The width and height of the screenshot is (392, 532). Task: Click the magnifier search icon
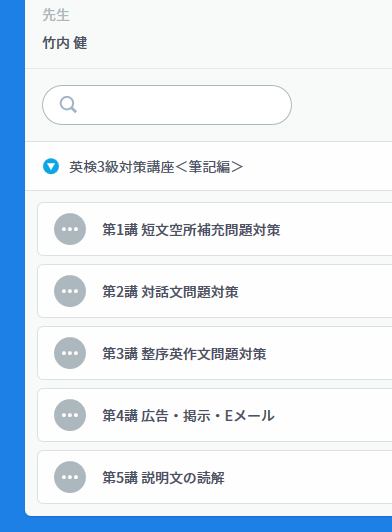pos(68,104)
